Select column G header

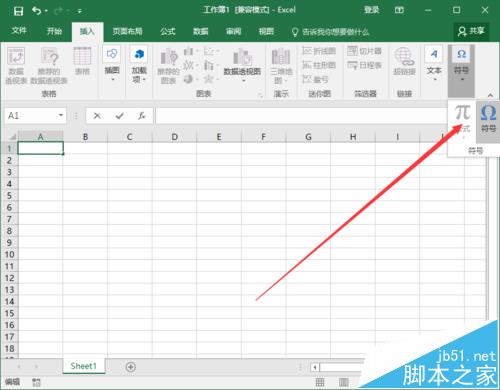click(x=308, y=137)
